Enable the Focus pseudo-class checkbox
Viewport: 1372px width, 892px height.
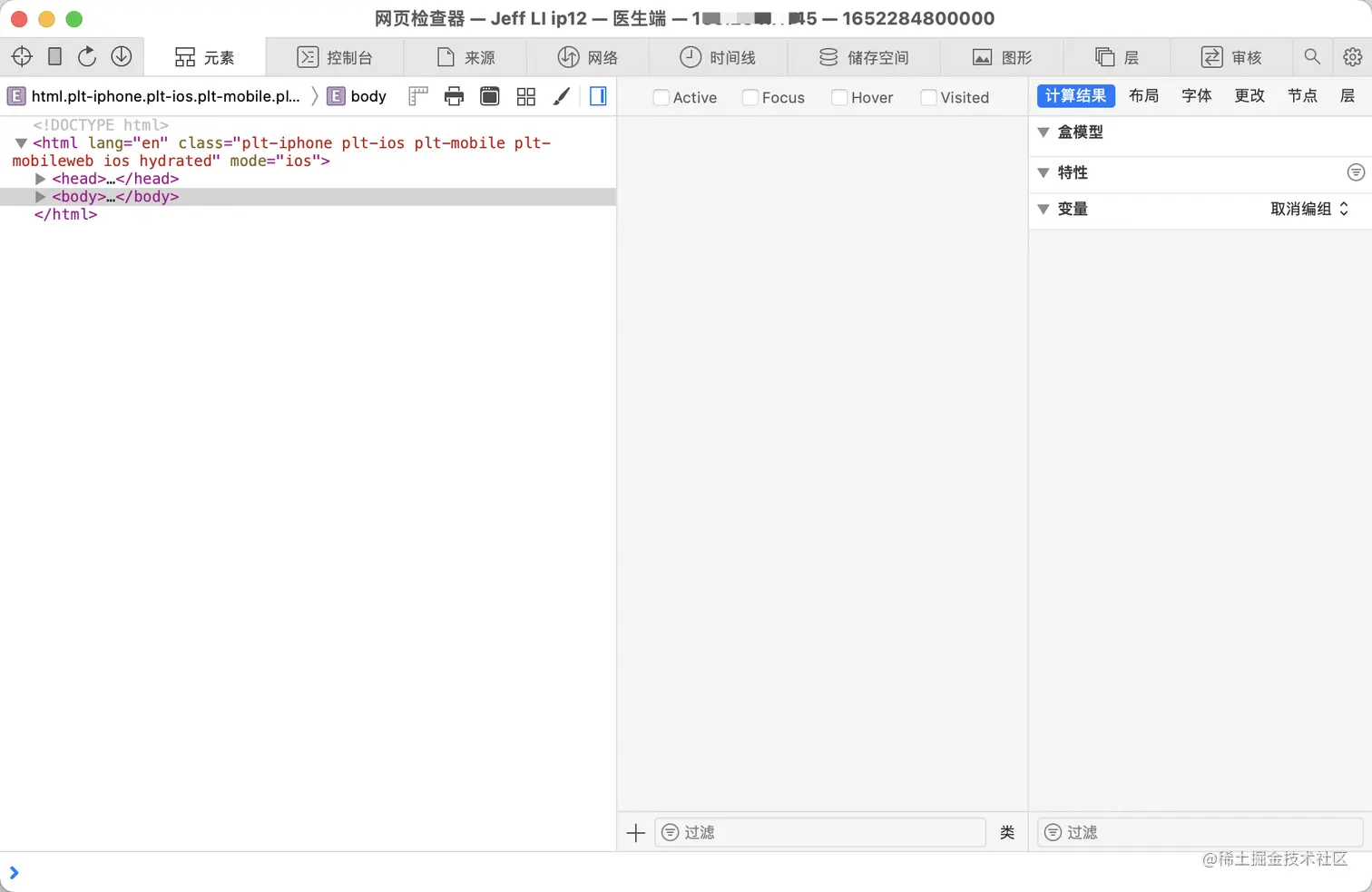[x=750, y=97]
